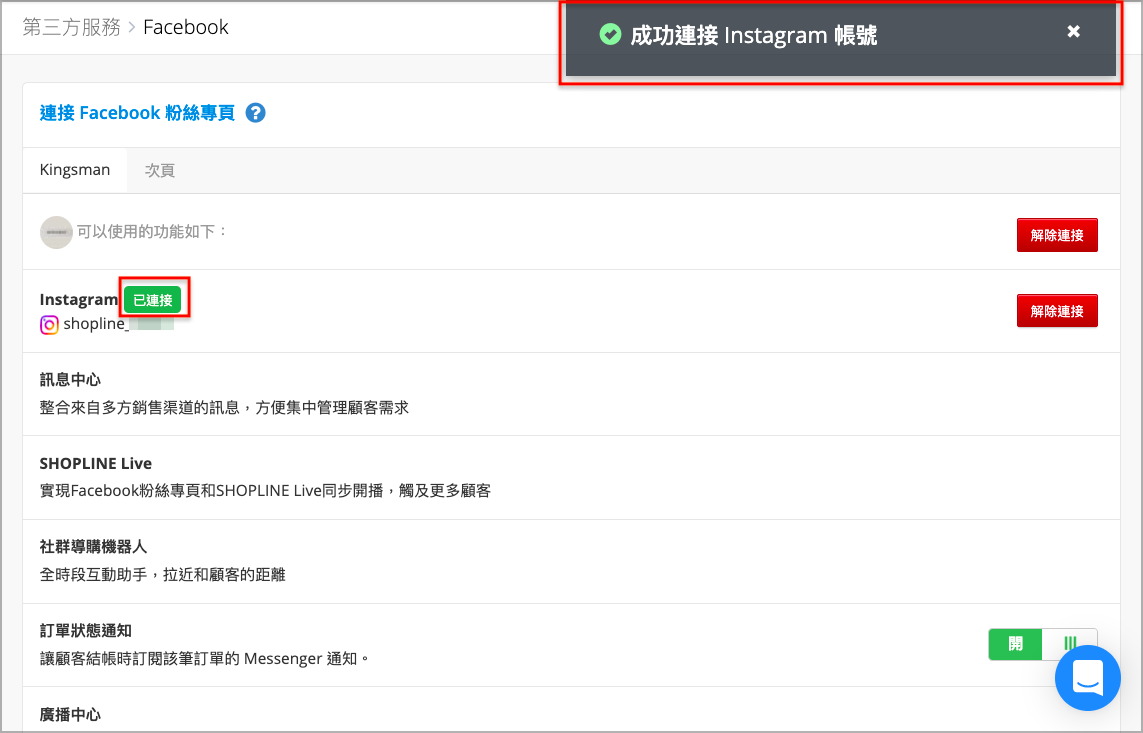Dismiss the Instagram success notification

click(x=1073, y=31)
